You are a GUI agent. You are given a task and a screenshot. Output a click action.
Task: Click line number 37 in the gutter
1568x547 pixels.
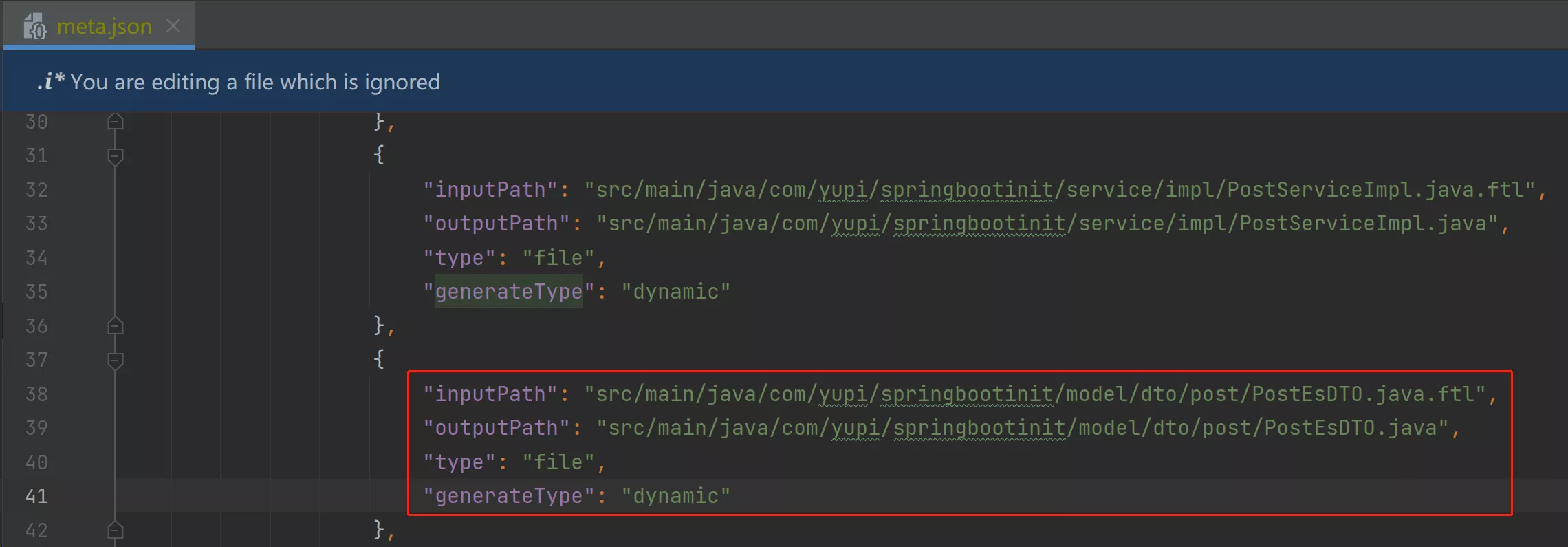36,360
